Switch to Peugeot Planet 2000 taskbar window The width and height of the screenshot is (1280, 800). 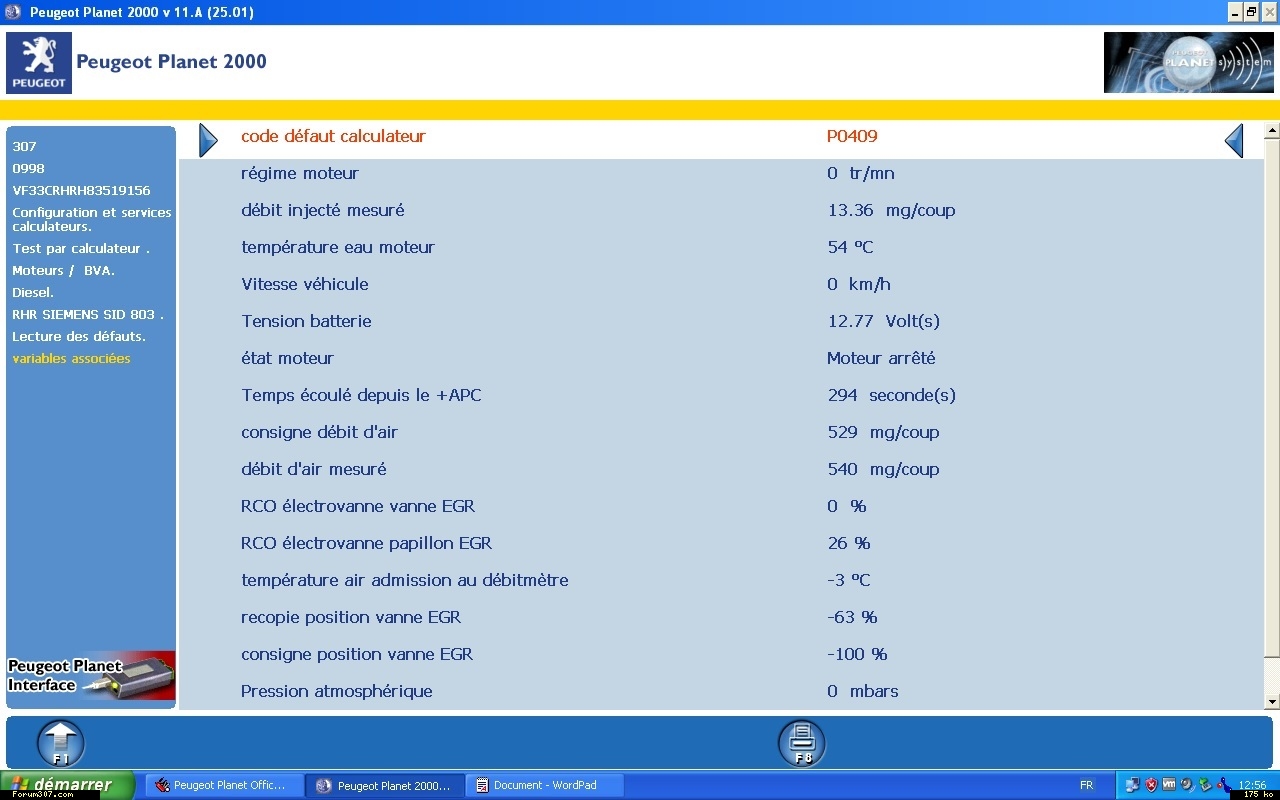[385, 785]
